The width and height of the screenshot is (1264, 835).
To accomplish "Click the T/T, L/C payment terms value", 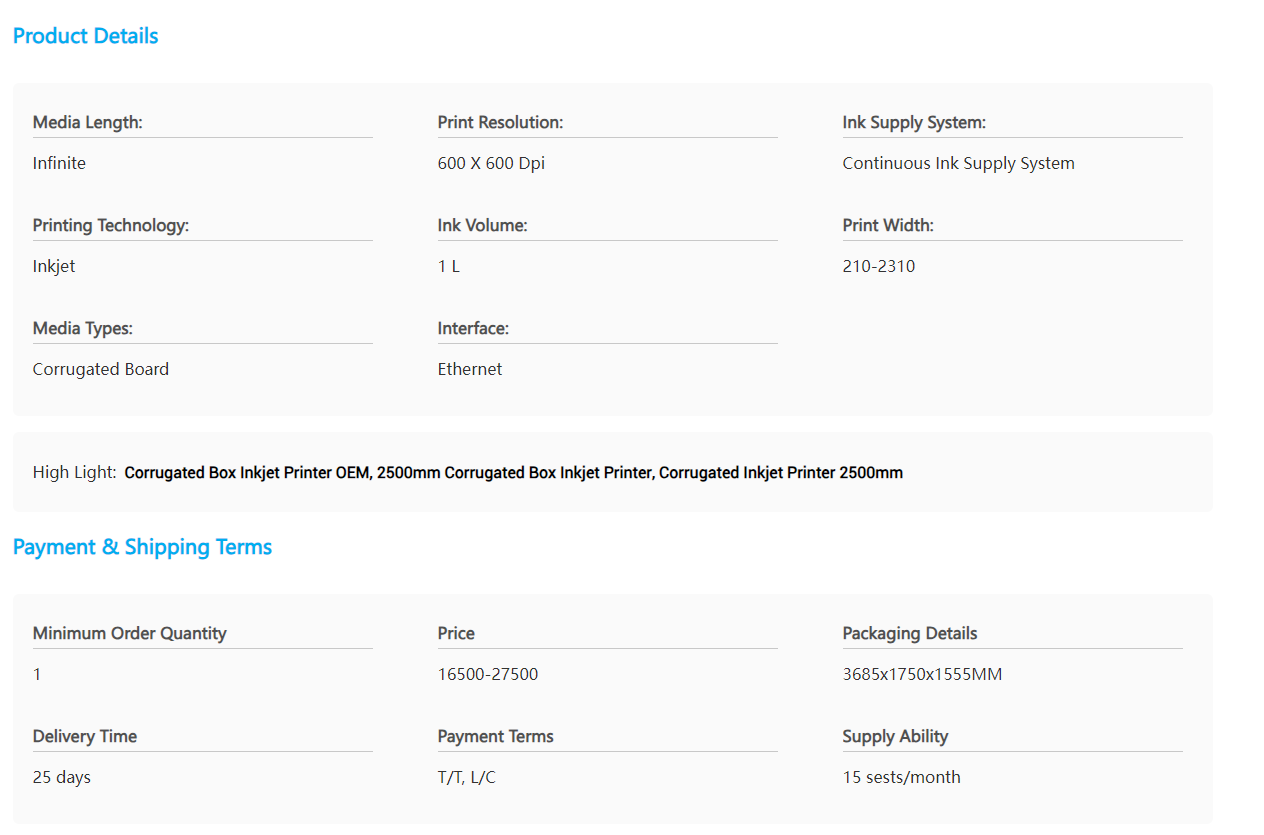I will click(x=466, y=777).
